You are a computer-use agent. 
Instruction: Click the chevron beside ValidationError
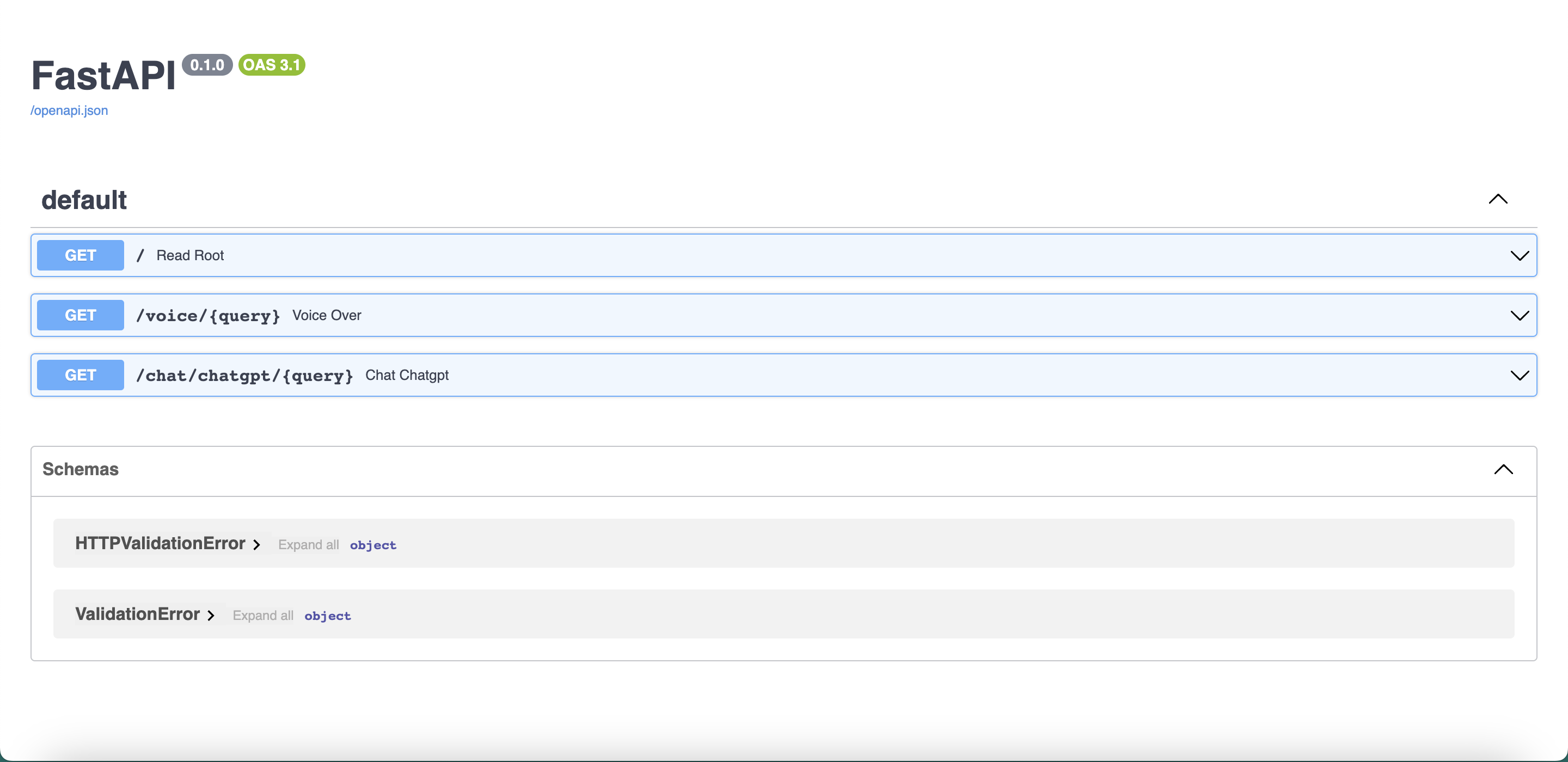click(x=211, y=616)
